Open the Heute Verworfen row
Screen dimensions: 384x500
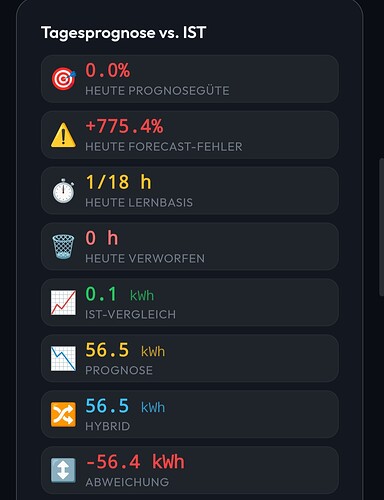[x=190, y=247]
